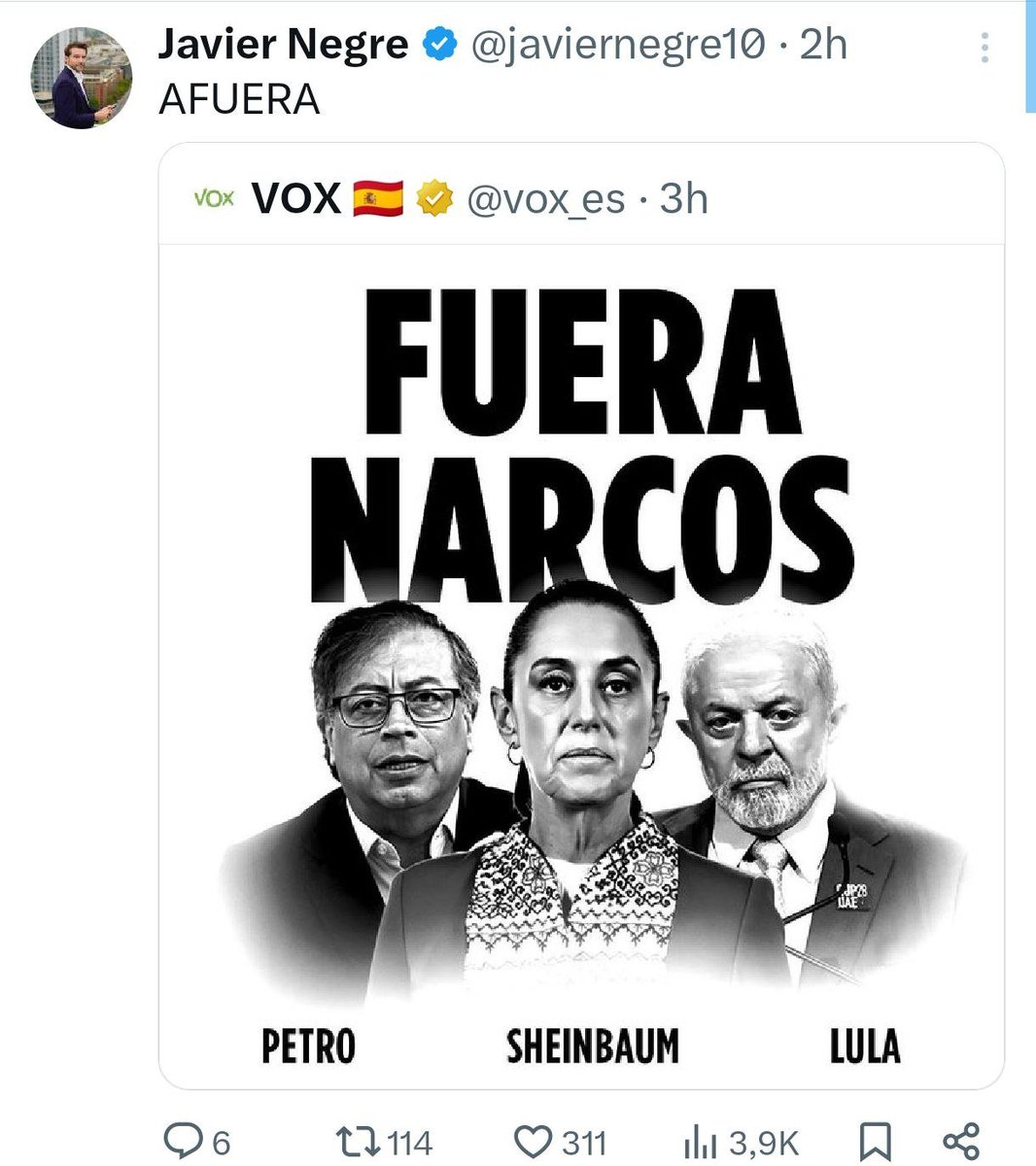Open the VOX display name in quoted tweet
The image size is (1036, 1166).
pyautogui.click(x=295, y=198)
